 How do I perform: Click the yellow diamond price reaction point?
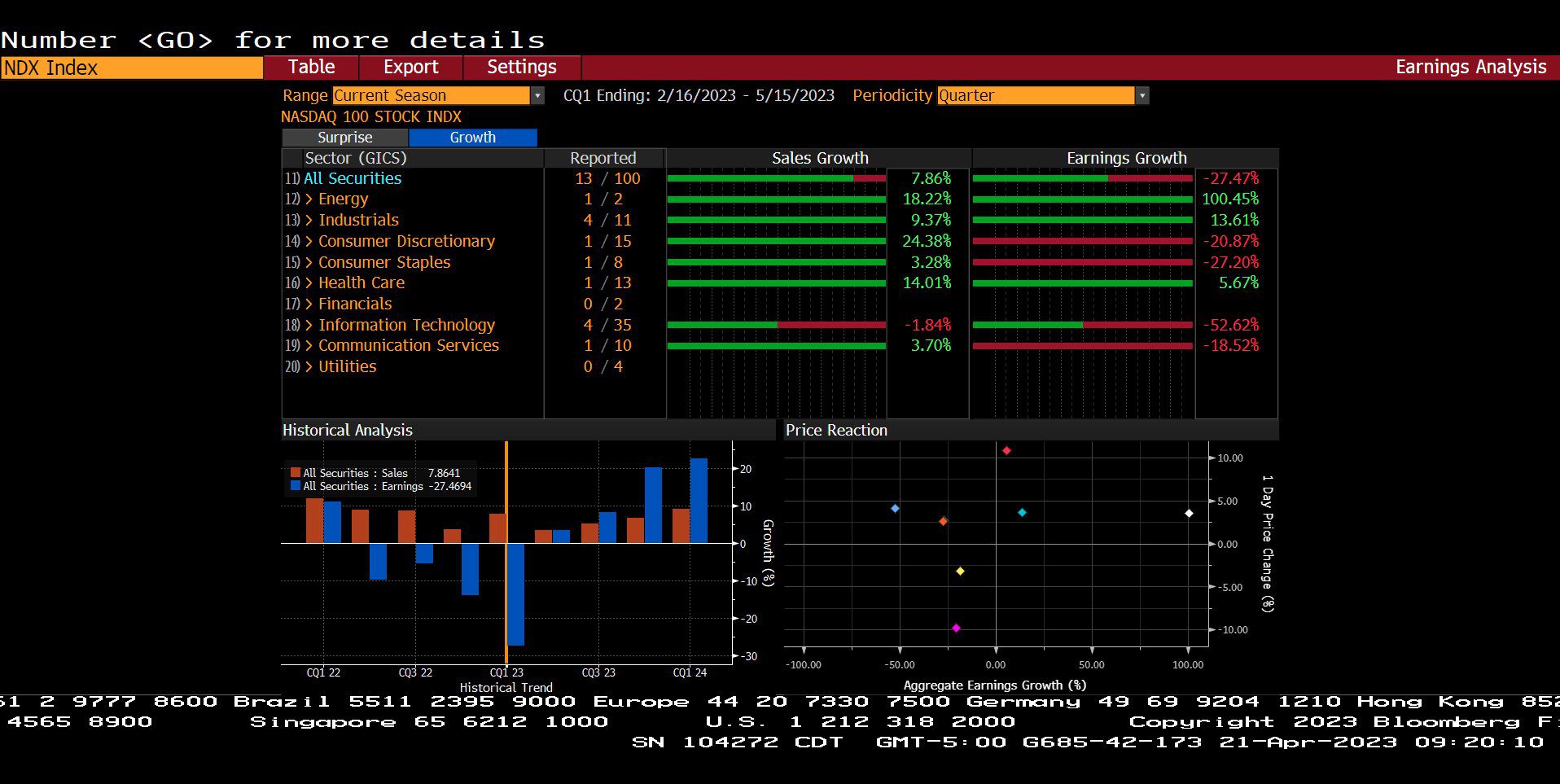click(x=960, y=571)
